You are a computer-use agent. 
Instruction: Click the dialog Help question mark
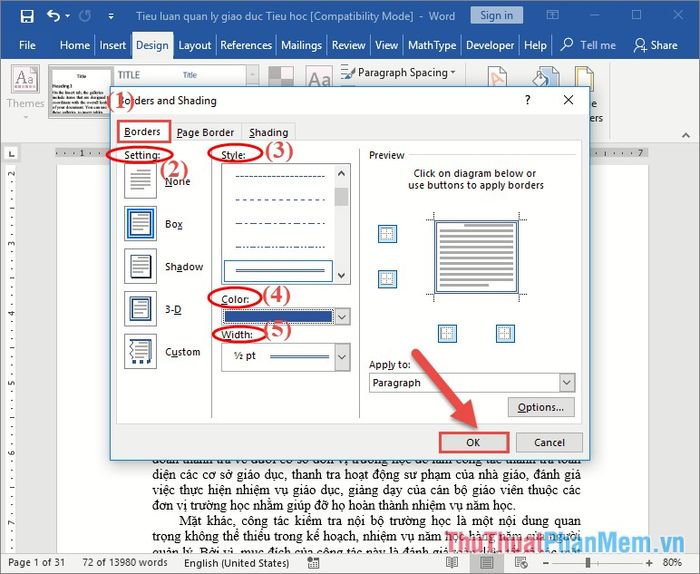click(x=528, y=100)
